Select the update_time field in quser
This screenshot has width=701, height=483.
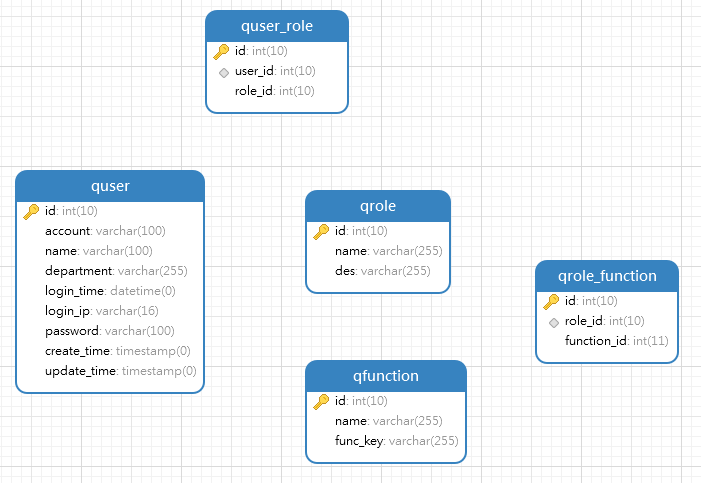coord(121,371)
